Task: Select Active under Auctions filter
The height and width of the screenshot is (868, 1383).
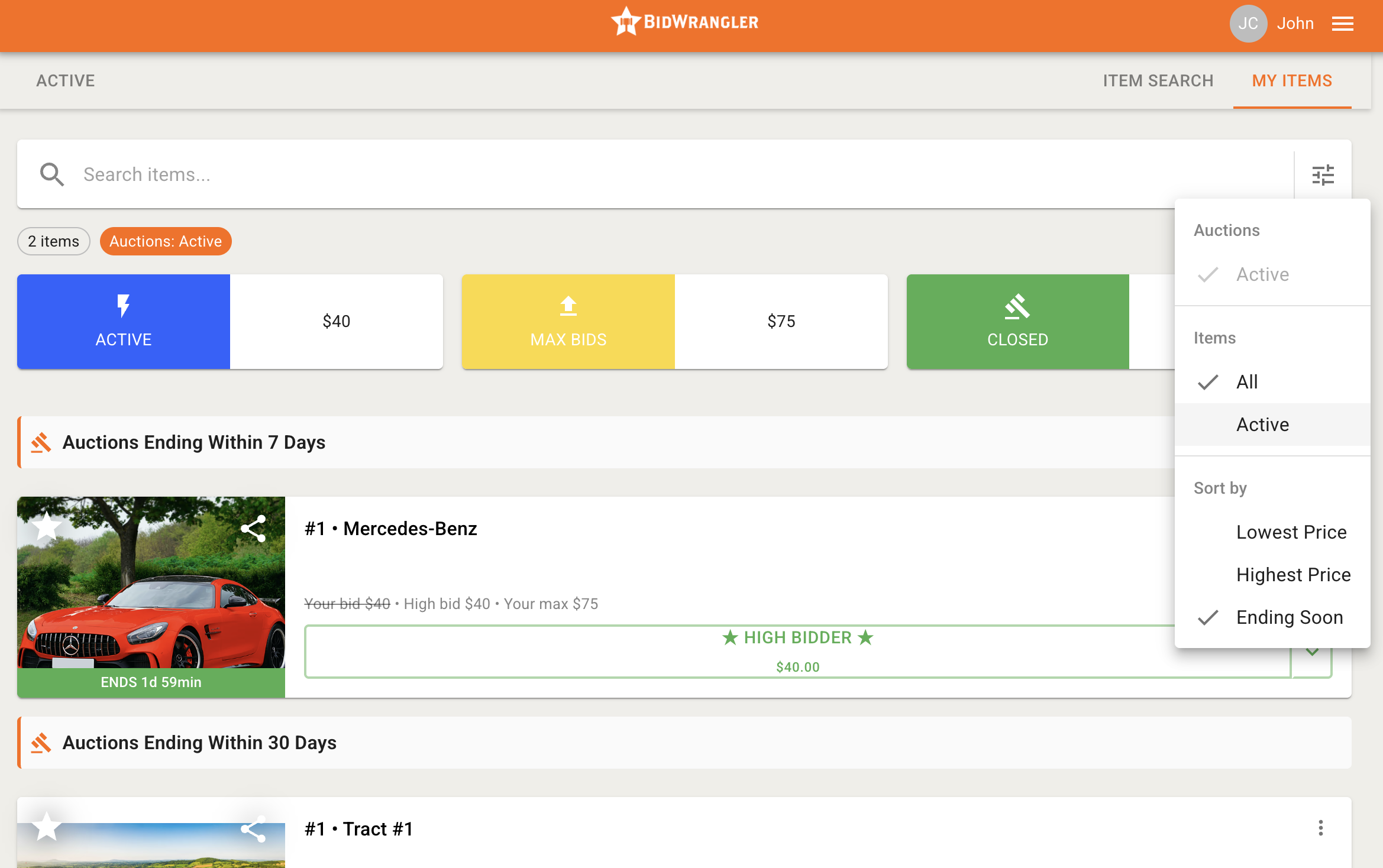Action: pos(1272,274)
